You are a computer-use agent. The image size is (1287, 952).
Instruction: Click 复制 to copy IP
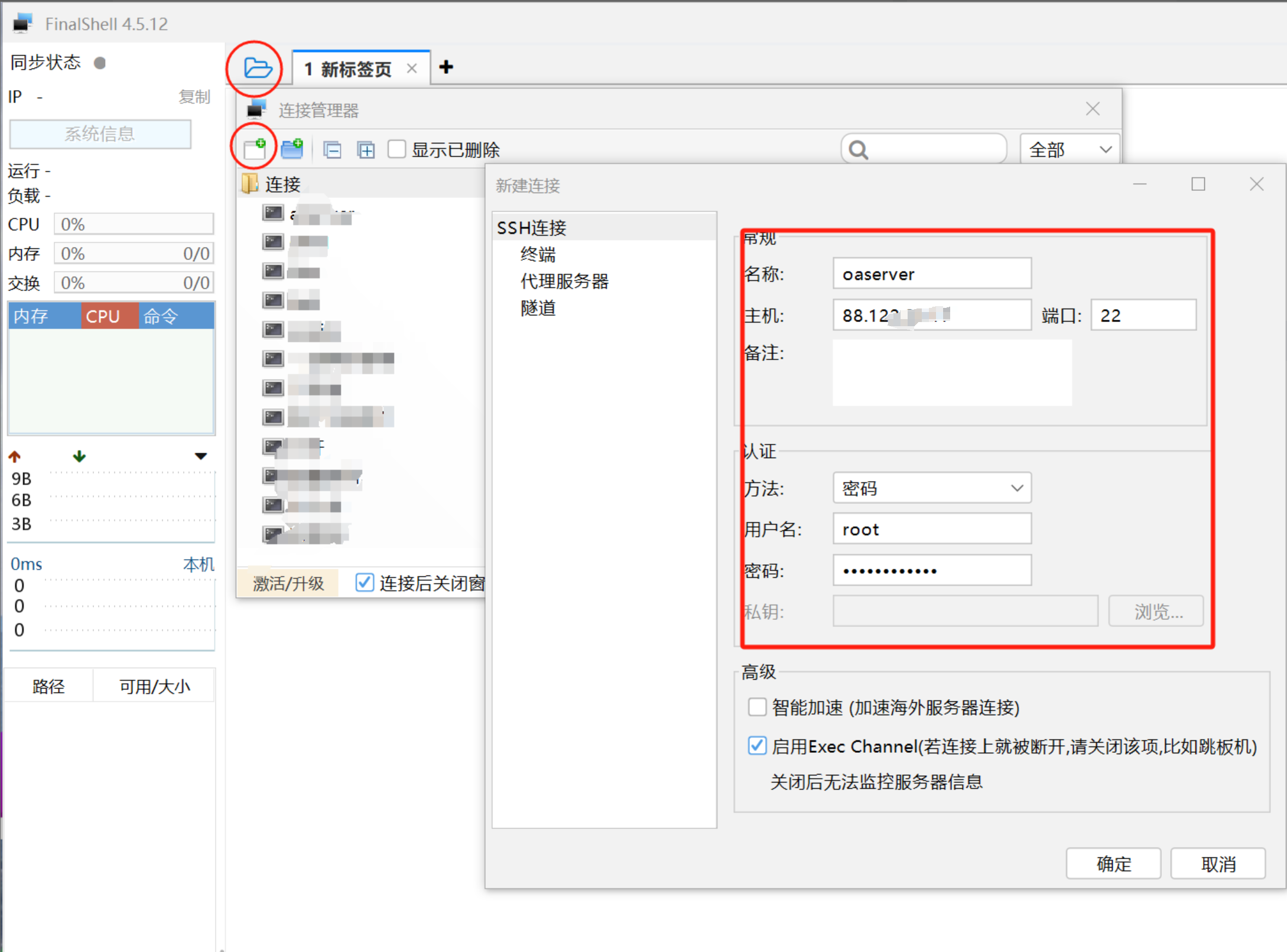[x=194, y=96]
